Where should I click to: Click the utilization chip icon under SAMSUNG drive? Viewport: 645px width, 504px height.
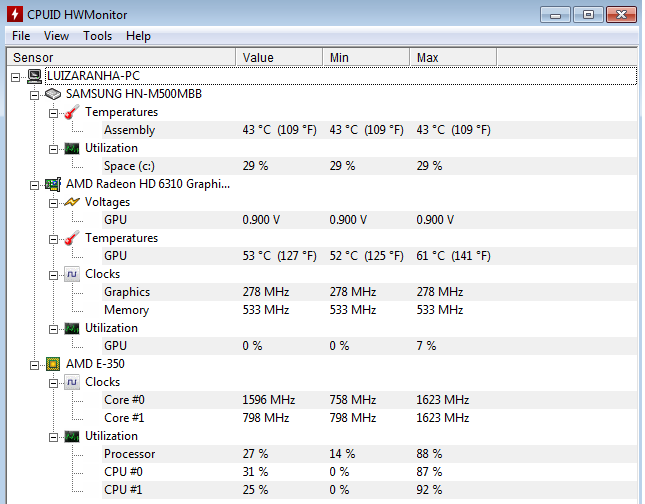(72, 148)
